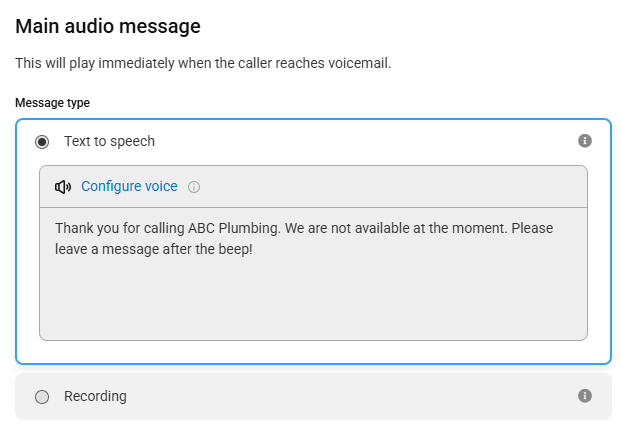Click the info icon for Text to speech
This screenshot has width=621, height=432.
(585, 141)
